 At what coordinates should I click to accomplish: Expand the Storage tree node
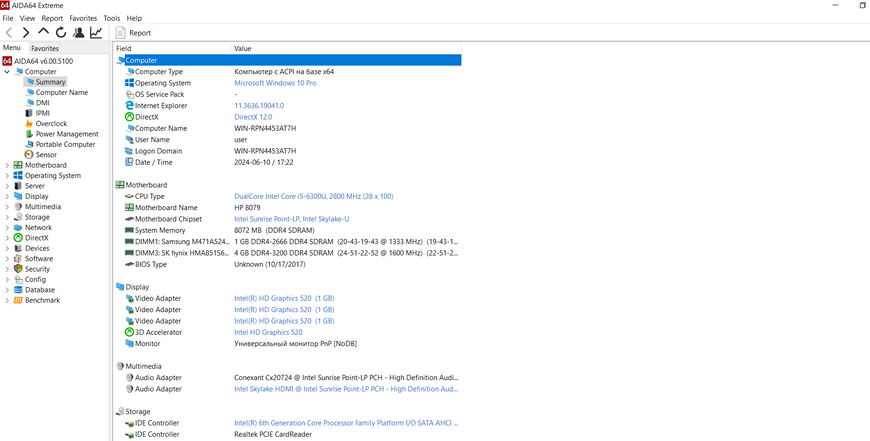(x=7, y=217)
